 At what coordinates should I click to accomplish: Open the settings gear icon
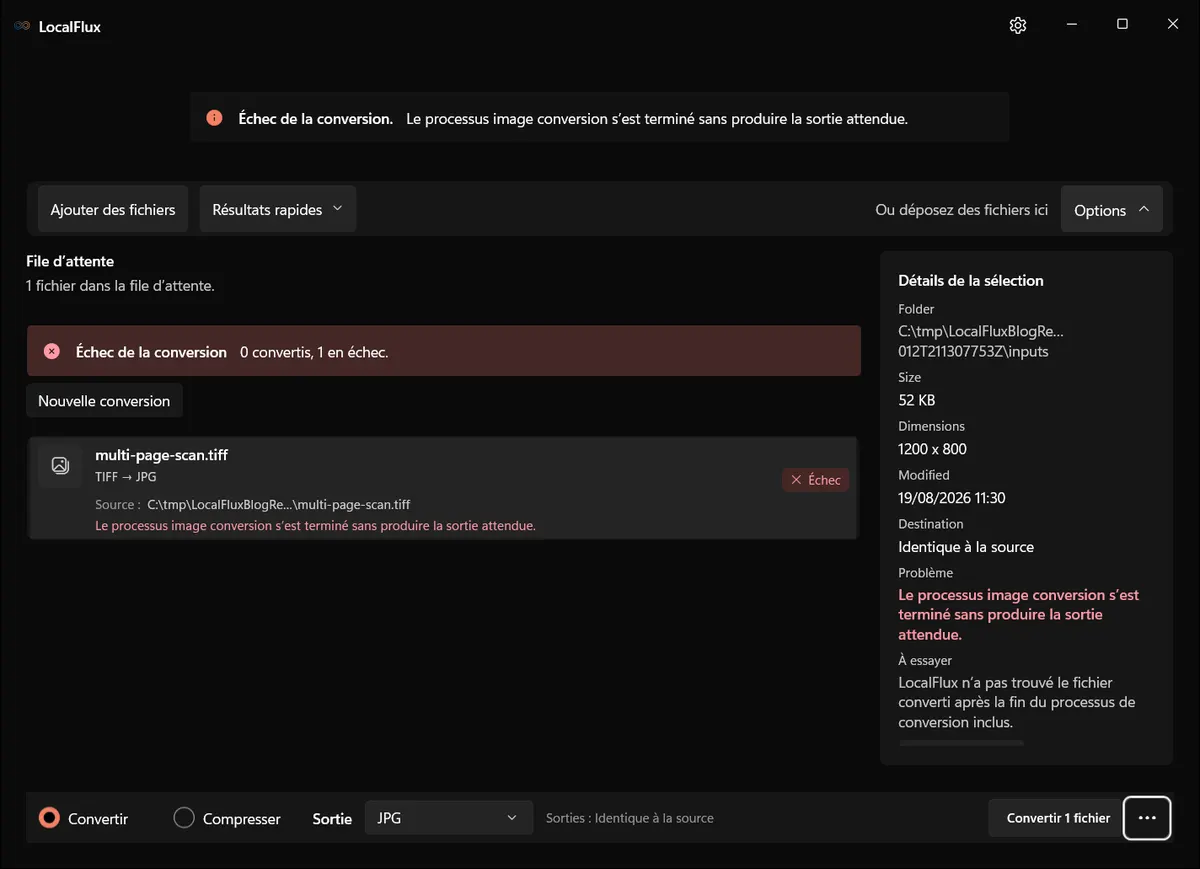(x=1018, y=26)
